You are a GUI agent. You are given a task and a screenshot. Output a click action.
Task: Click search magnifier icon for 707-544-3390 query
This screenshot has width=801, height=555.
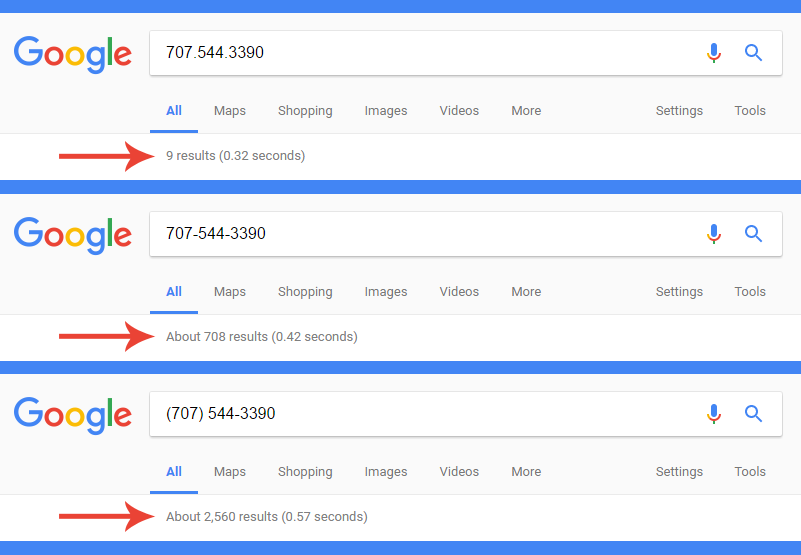tap(753, 234)
